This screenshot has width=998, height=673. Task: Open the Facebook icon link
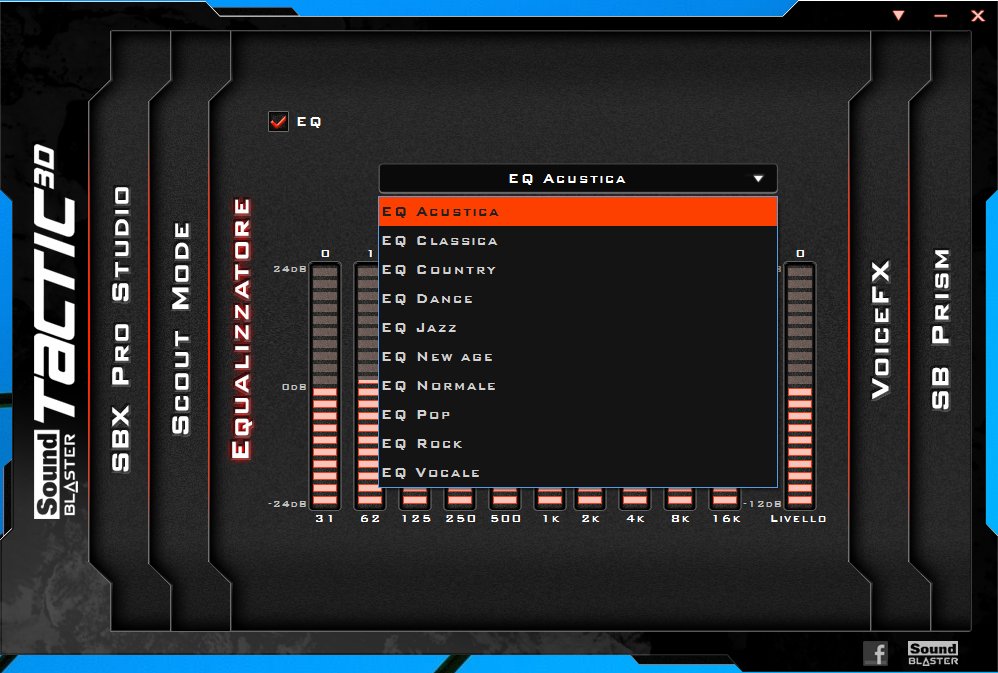[x=875, y=653]
